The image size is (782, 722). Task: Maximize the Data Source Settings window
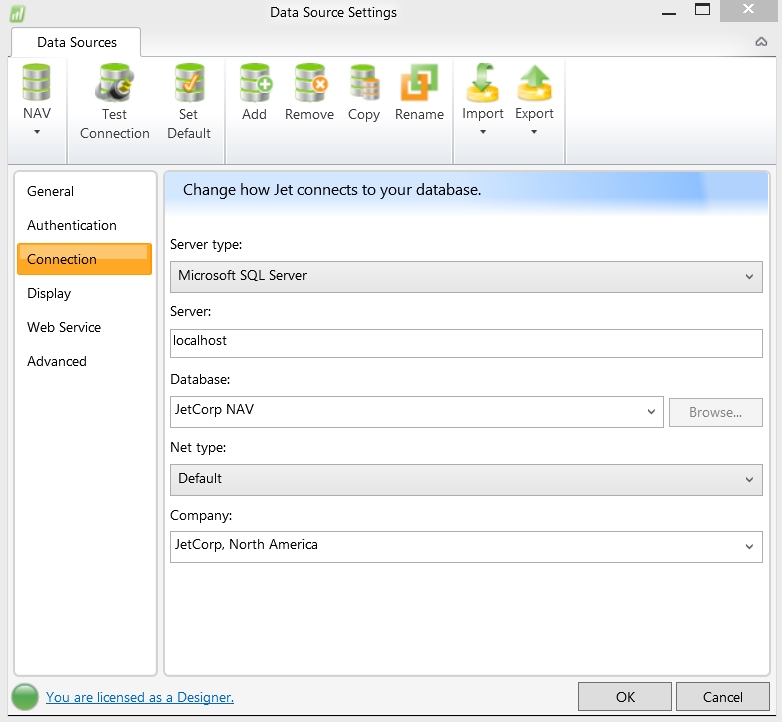click(x=703, y=10)
